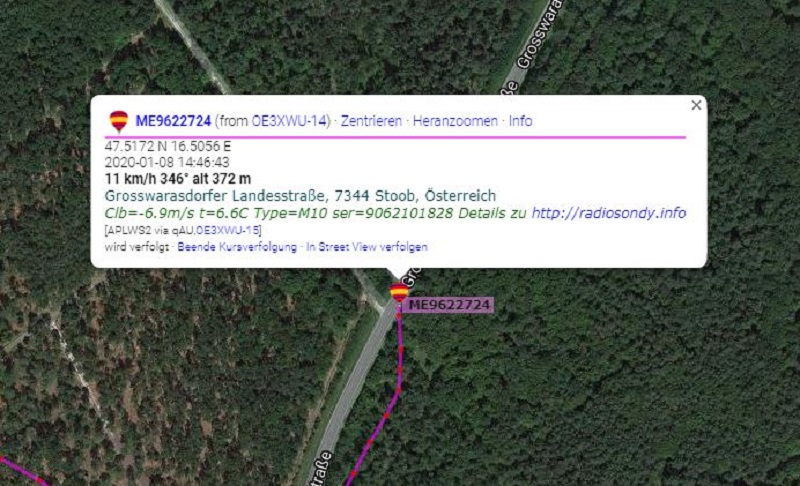Click the ME9622724 map label
The height and width of the screenshot is (486, 800).
coord(449,305)
